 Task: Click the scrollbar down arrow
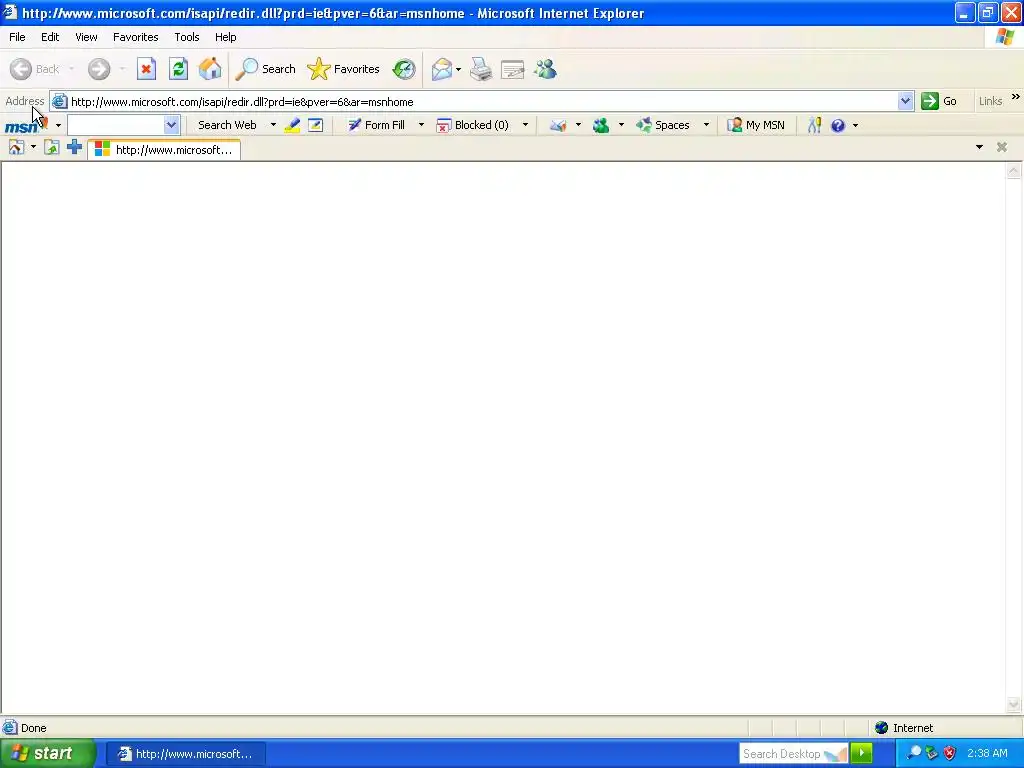coord(1014,704)
